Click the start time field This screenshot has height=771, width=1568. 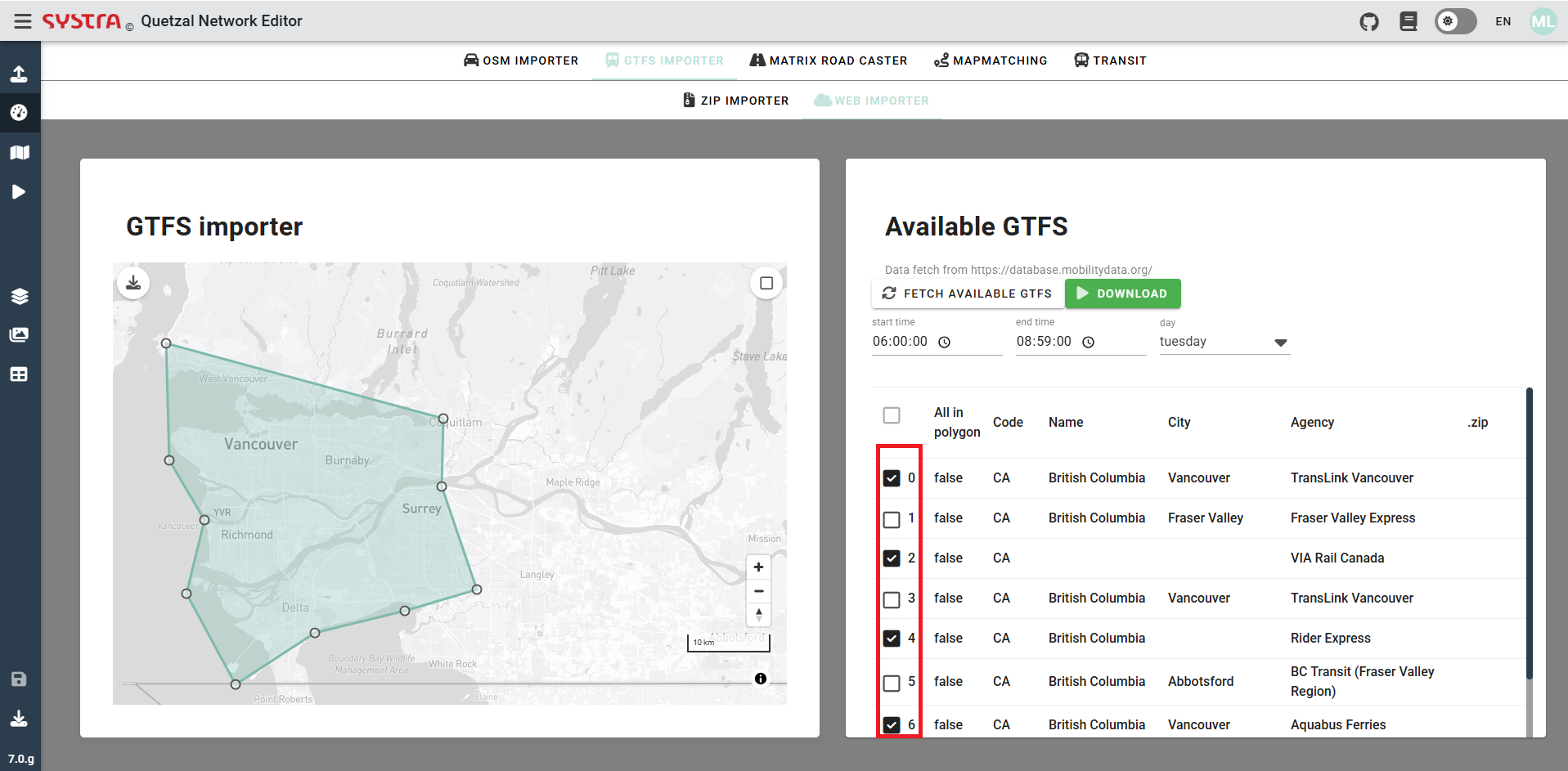click(x=937, y=342)
